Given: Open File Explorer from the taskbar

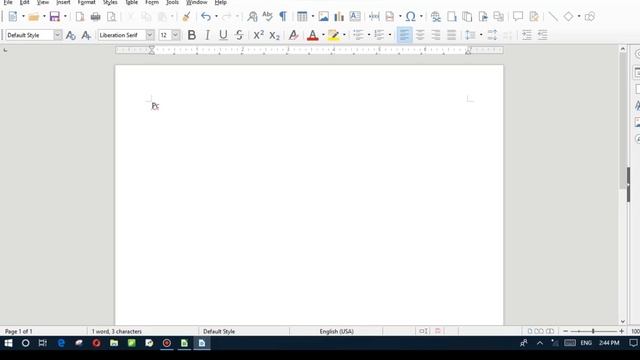Looking at the screenshot, I should [x=114, y=343].
